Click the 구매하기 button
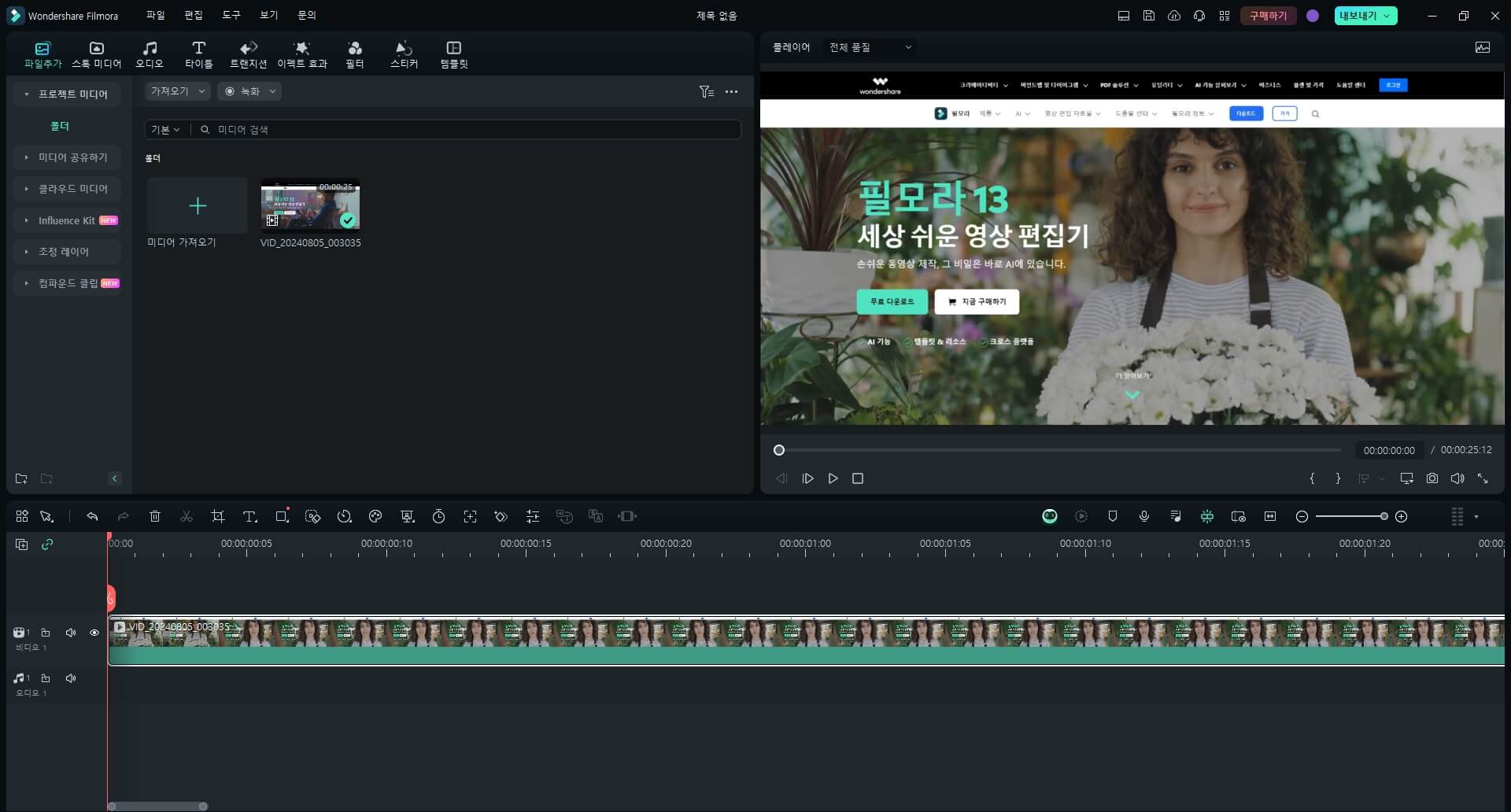The width and height of the screenshot is (1511, 812). [x=1268, y=16]
